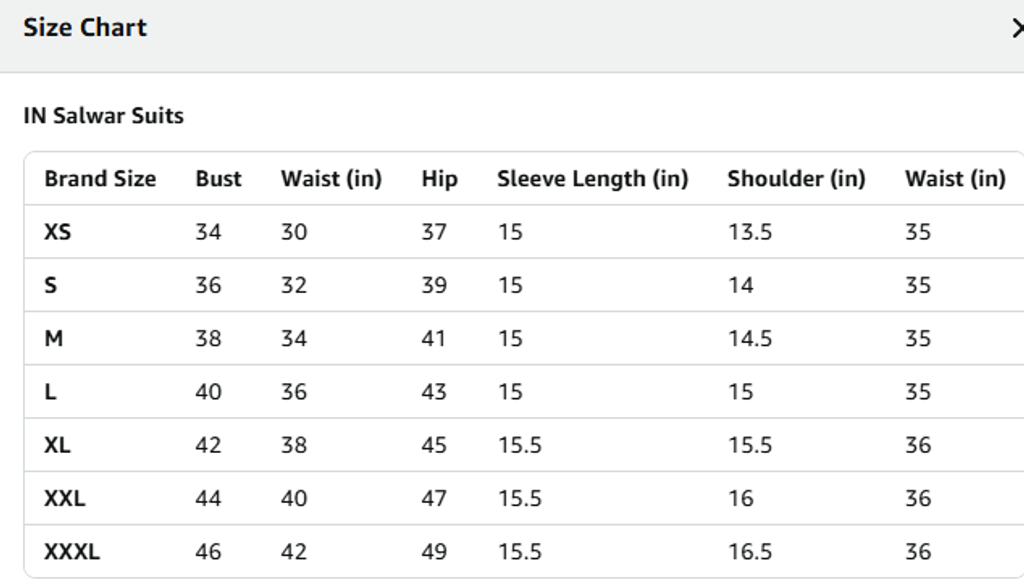Click the Hip column header
Image resolution: width=1024 pixels, height=585 pixels.
tap(439, 179)
